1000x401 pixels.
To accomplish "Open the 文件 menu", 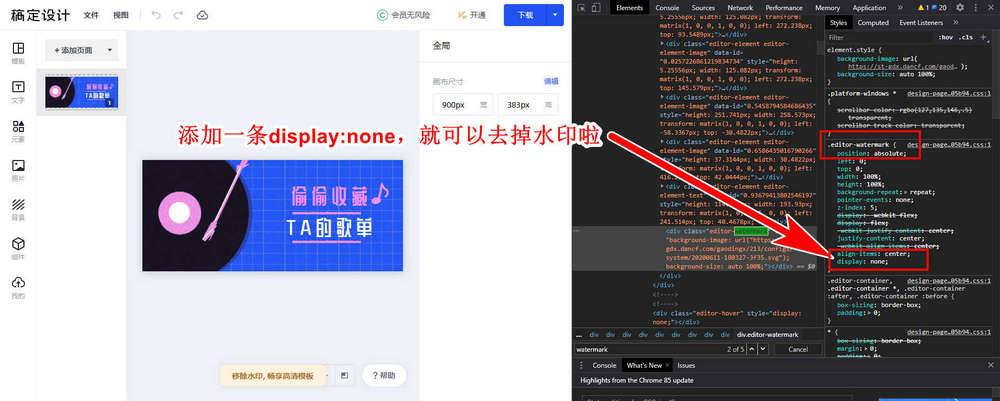I will [x=91, y=15].
